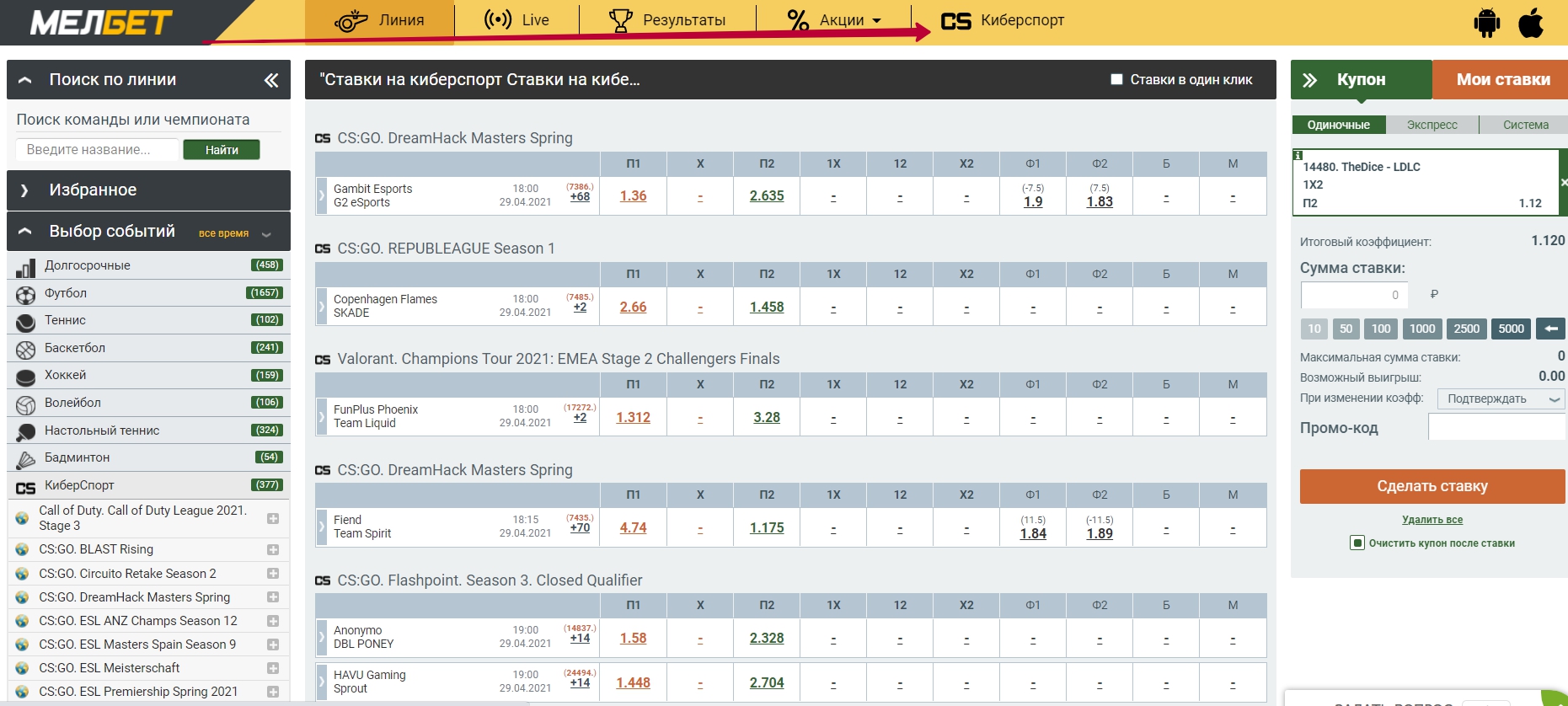Collapse the Поиск по линии section
Screen dimensions: 1568x706
pyautogui.click(x=25, y=80)
